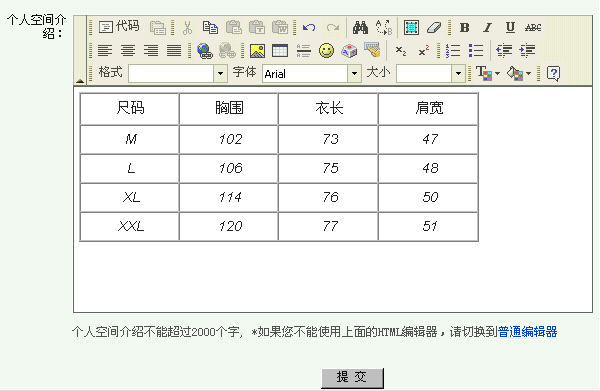Image resolution: width=600 pixels, height=391 pixels.
Task: Click the Undo arrow icon
Action: point(309,28)
